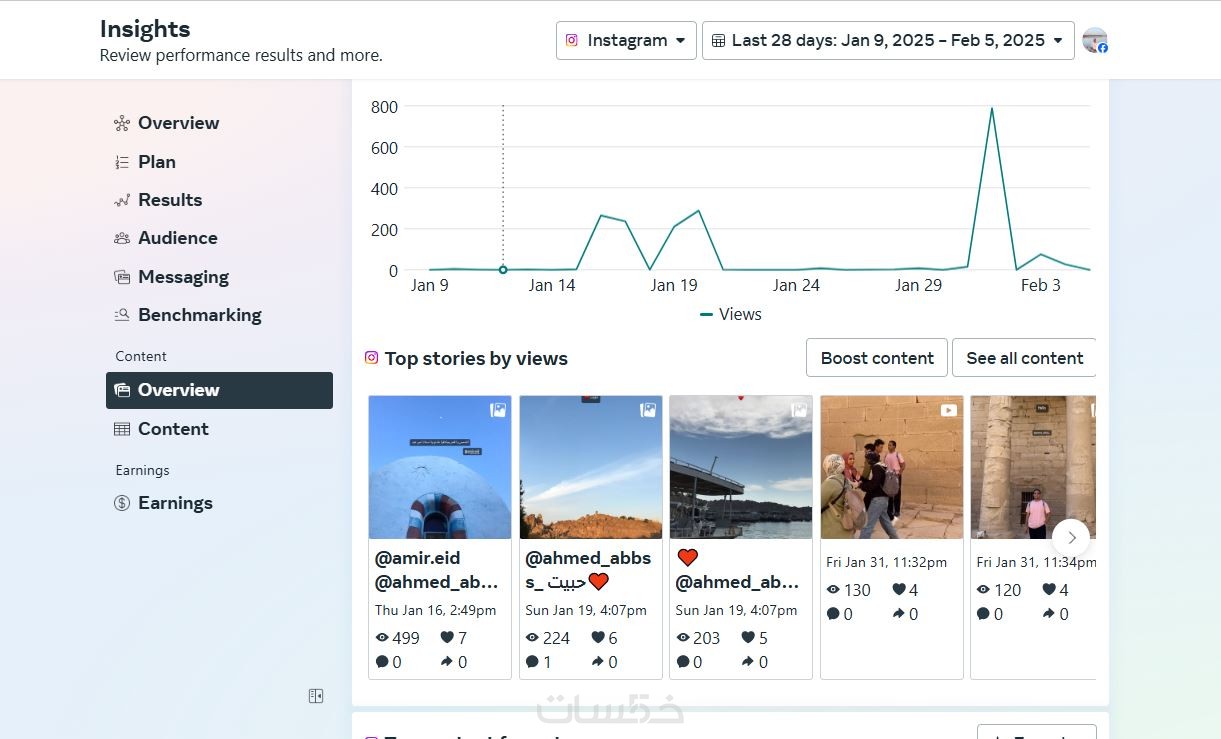Open the Instagram platform dropdown

tap(626, 41)
